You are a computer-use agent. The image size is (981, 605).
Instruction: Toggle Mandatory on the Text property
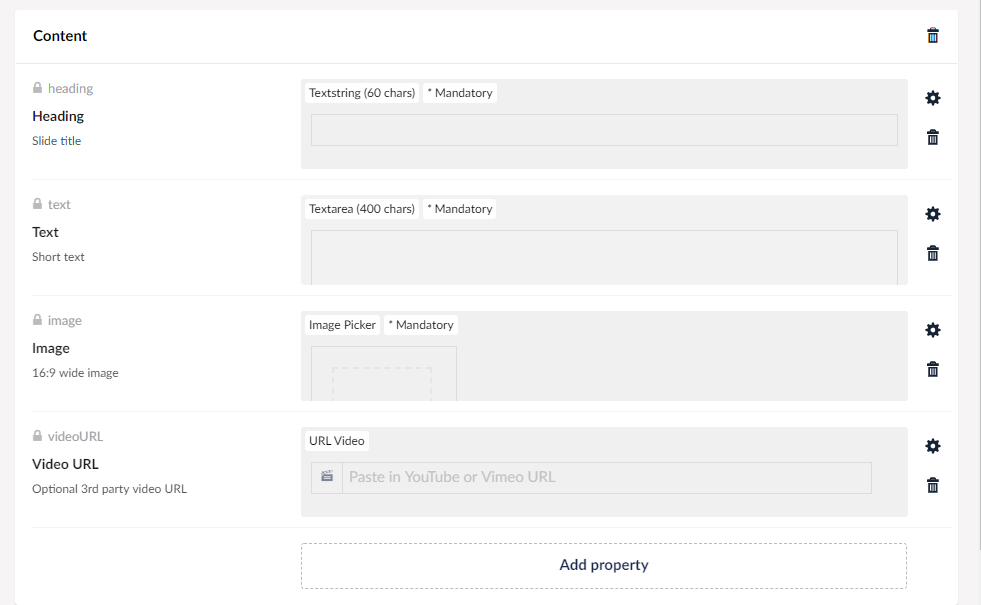459,208
